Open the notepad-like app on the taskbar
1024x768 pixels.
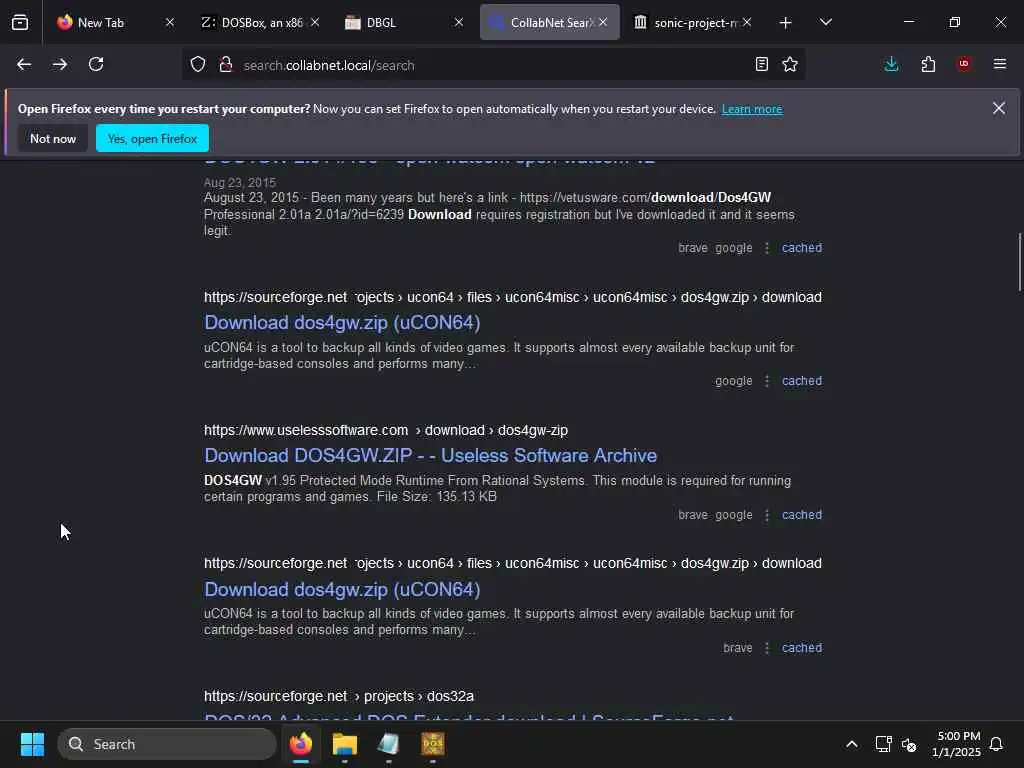[389, 744]
